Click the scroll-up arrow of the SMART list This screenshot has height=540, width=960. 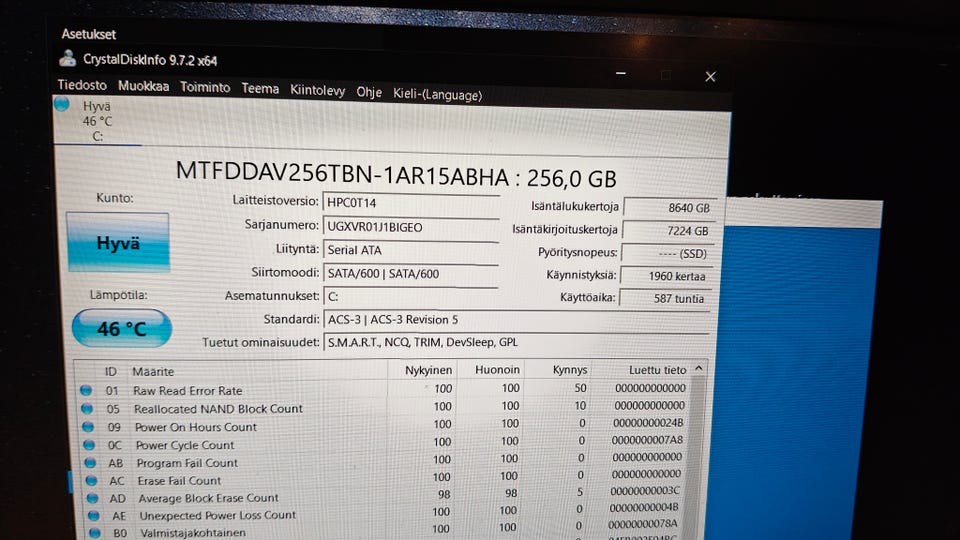tap(699, 369)
